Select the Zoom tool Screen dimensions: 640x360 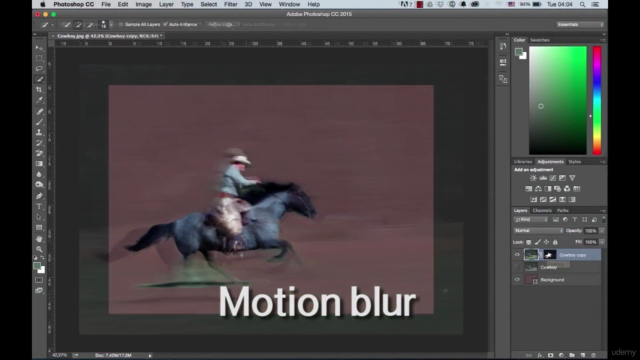click(x=39, y=249)
